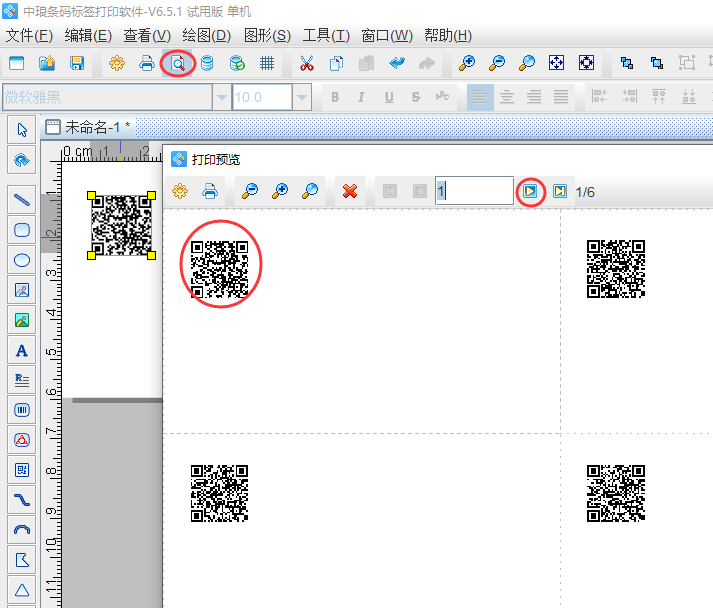This screenshot has height=608, width=713.
Task: Jump to last preview page
Action: coord(560,191)
